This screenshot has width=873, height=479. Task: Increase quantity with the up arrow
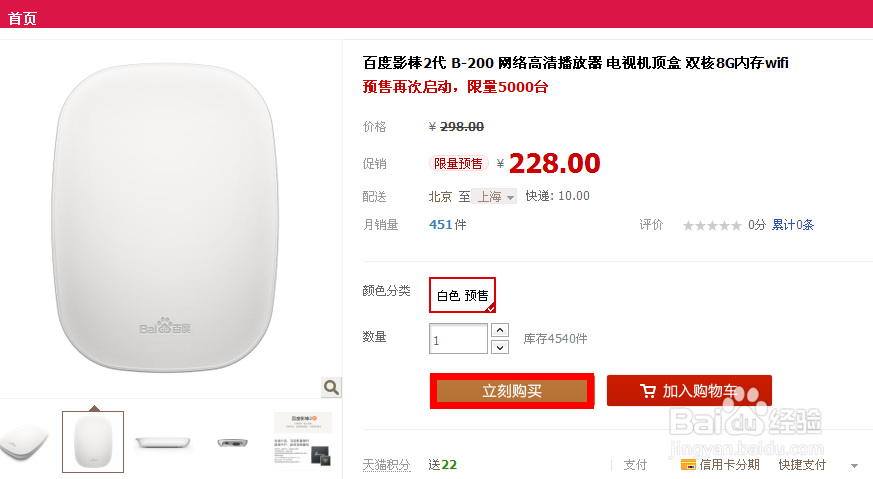pos(501,330)
